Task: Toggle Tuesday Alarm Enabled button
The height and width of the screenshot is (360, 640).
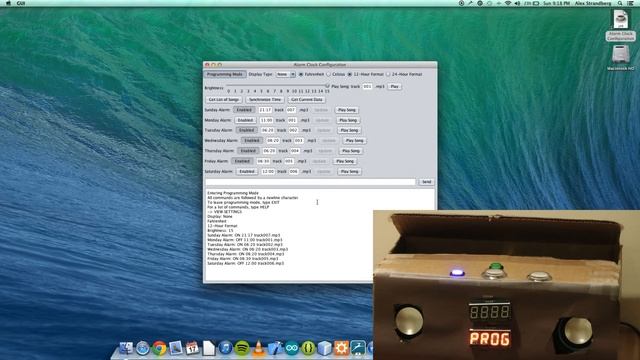Action: [x=247, y=130]
